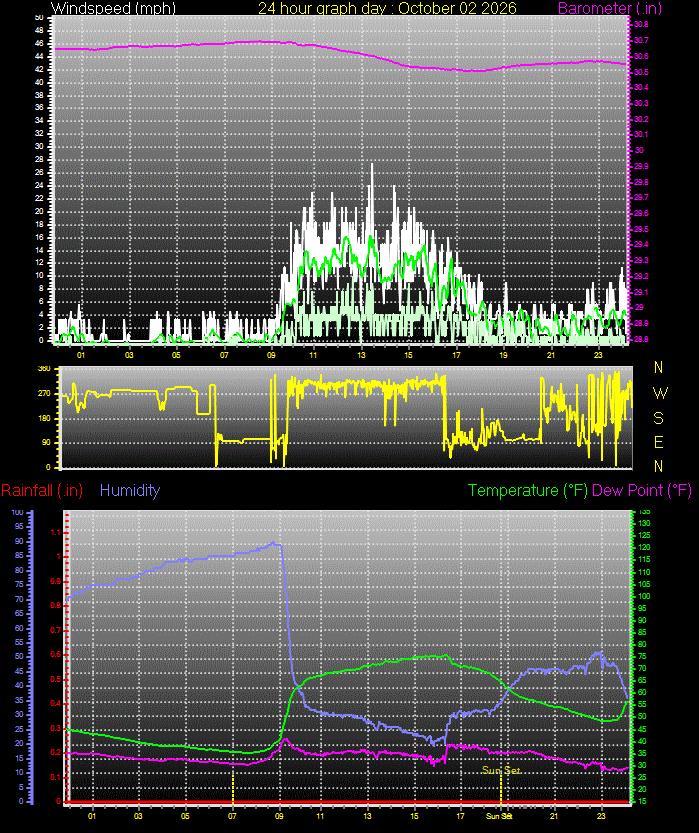Click hour '07' on the lower graph time axis
The height and width of the screenshot is (833, 699).
pyautogui.click(x=232, y=816)
